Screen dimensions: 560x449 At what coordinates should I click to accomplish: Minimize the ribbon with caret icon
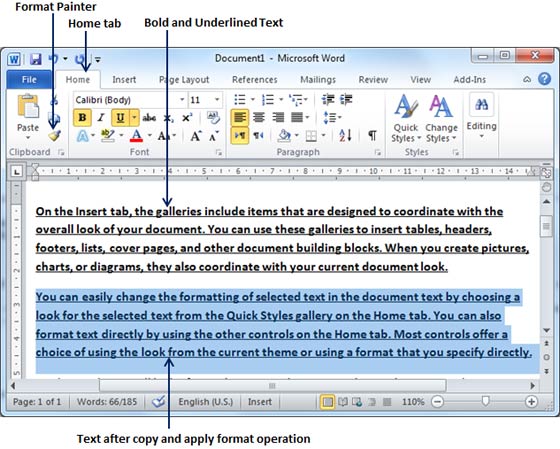(x=527, y=79)
